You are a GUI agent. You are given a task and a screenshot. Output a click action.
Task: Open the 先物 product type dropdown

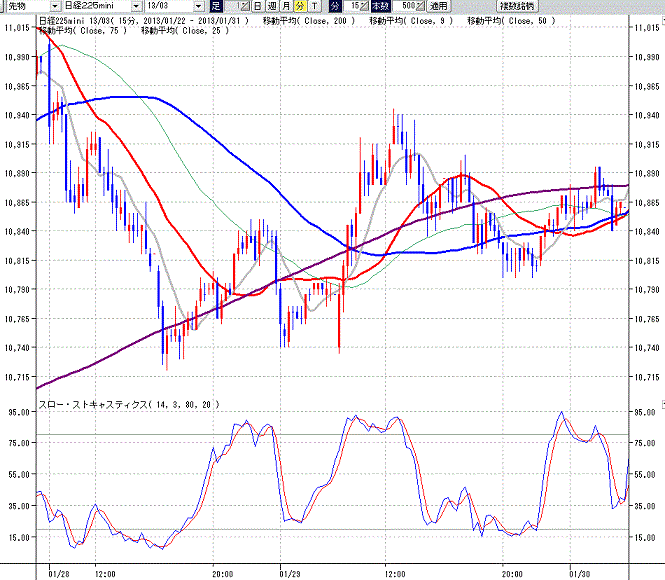point(55,6)
